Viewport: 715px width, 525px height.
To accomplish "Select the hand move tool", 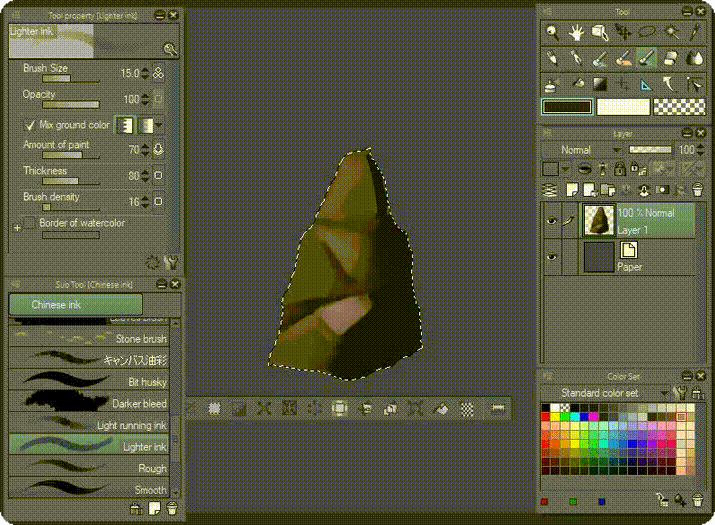I will click(x=577, y=33).
